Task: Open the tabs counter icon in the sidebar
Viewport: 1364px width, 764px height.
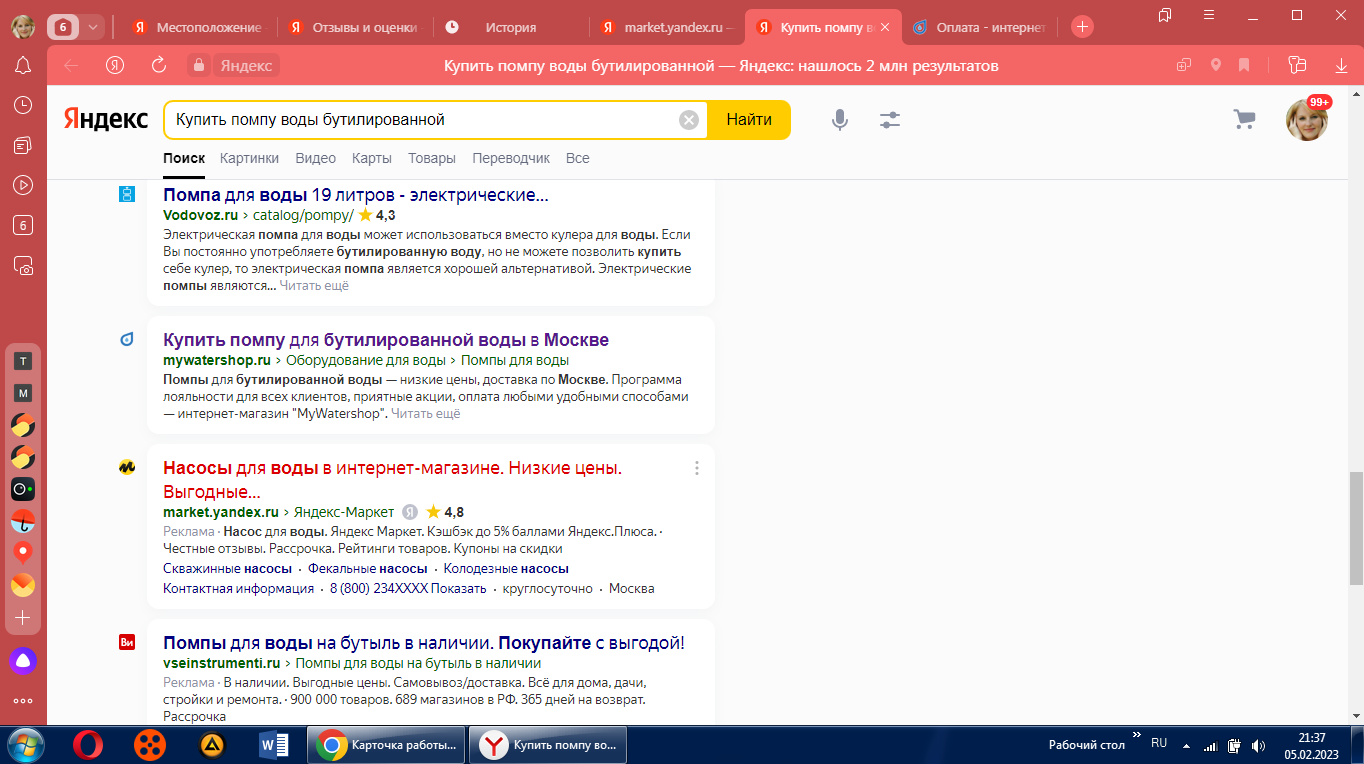Action: tap(23, 225)
